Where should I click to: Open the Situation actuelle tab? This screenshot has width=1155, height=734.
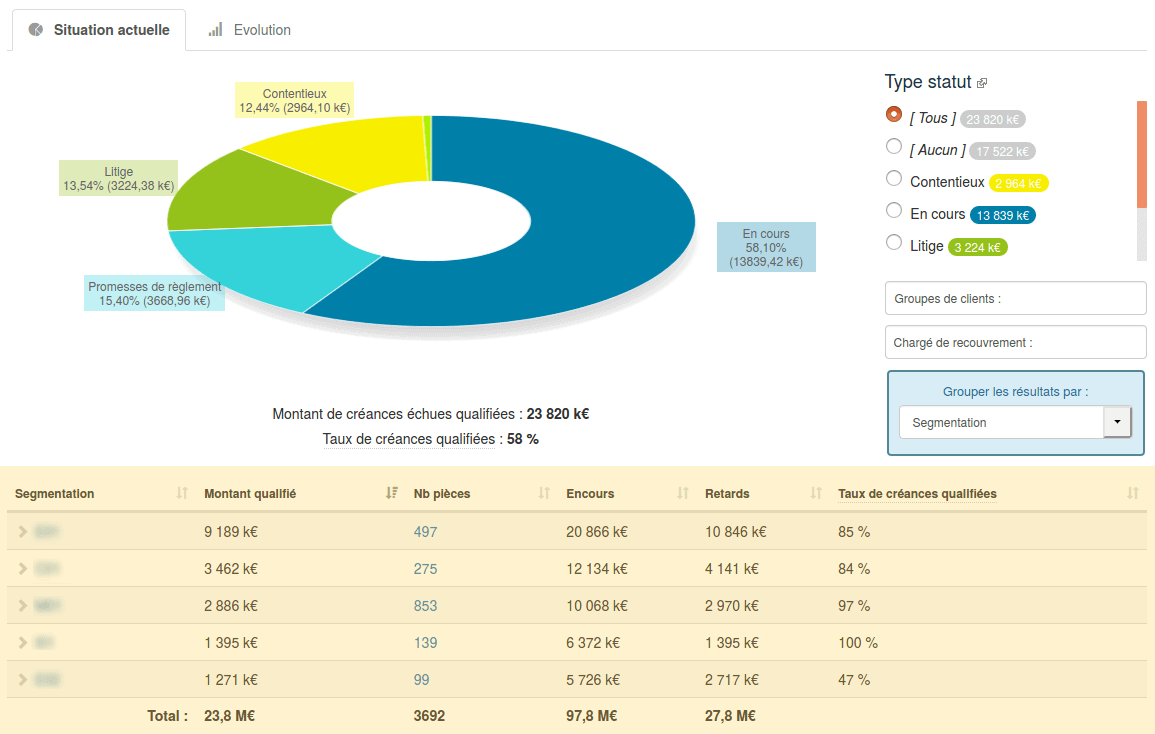coord(98,30)
